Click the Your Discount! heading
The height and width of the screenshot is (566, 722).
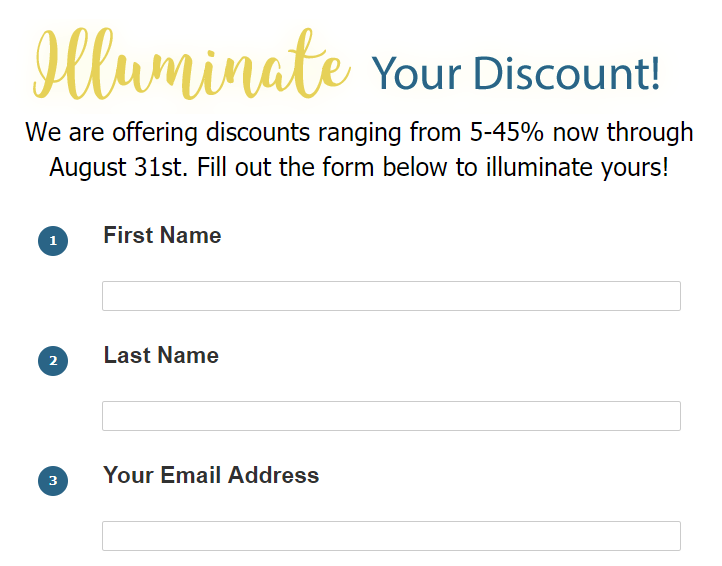tap(516, 73)
